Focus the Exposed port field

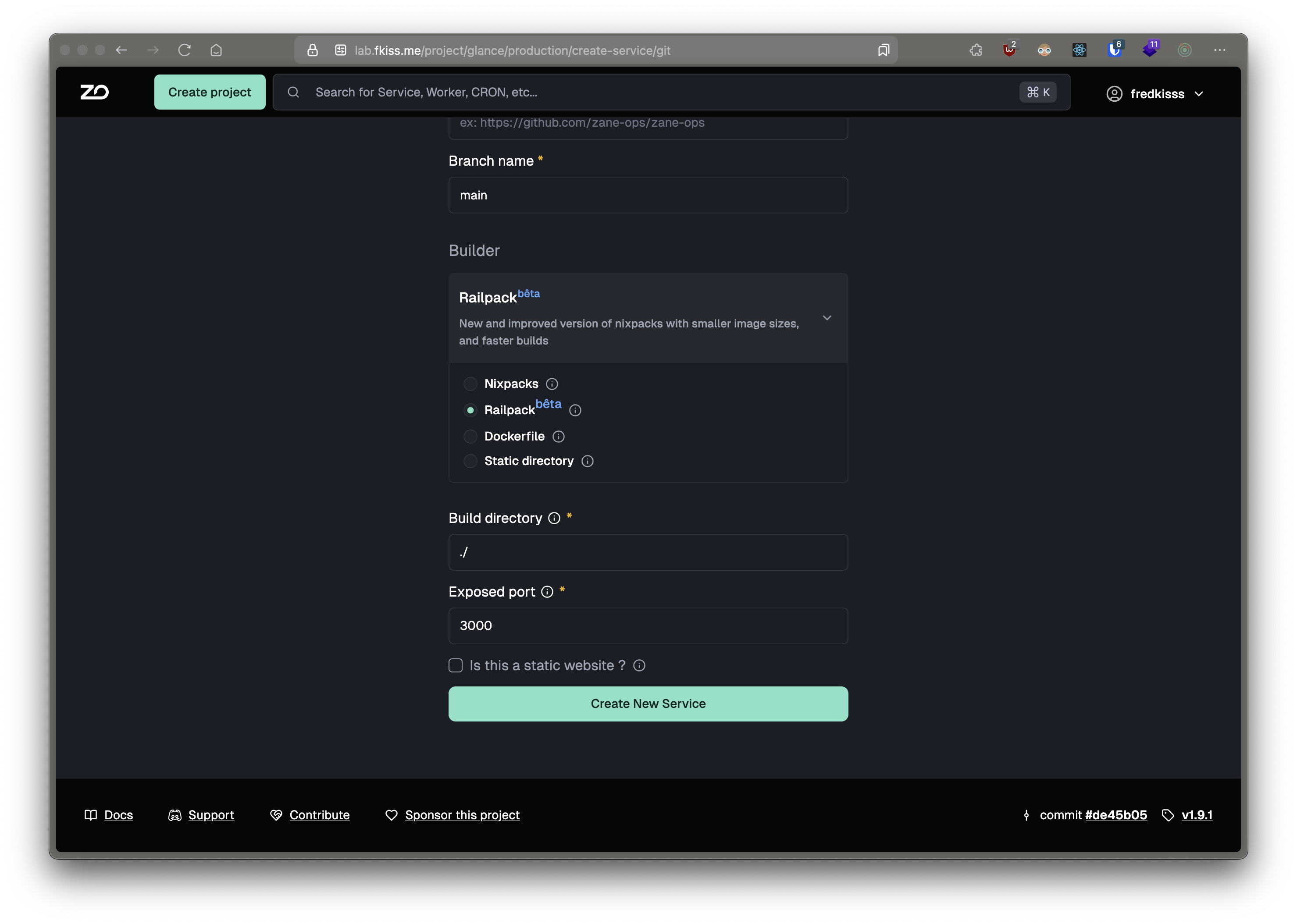(x=648, y=626)
